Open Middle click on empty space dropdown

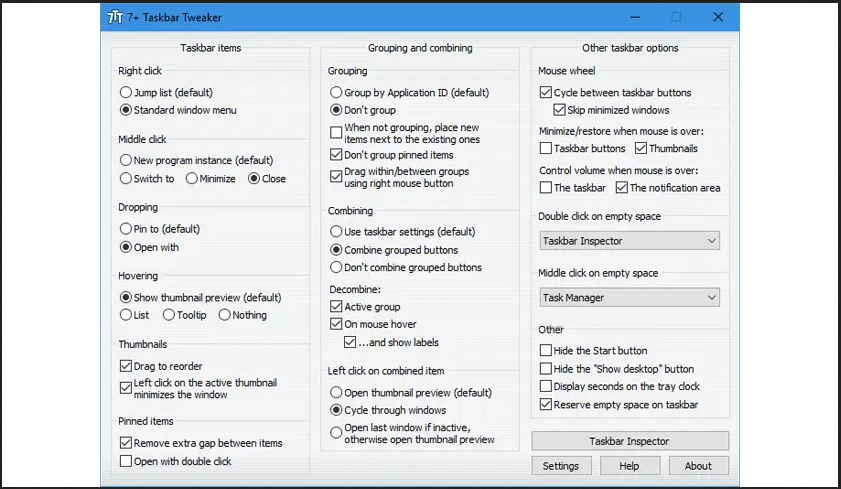(629, 297)
